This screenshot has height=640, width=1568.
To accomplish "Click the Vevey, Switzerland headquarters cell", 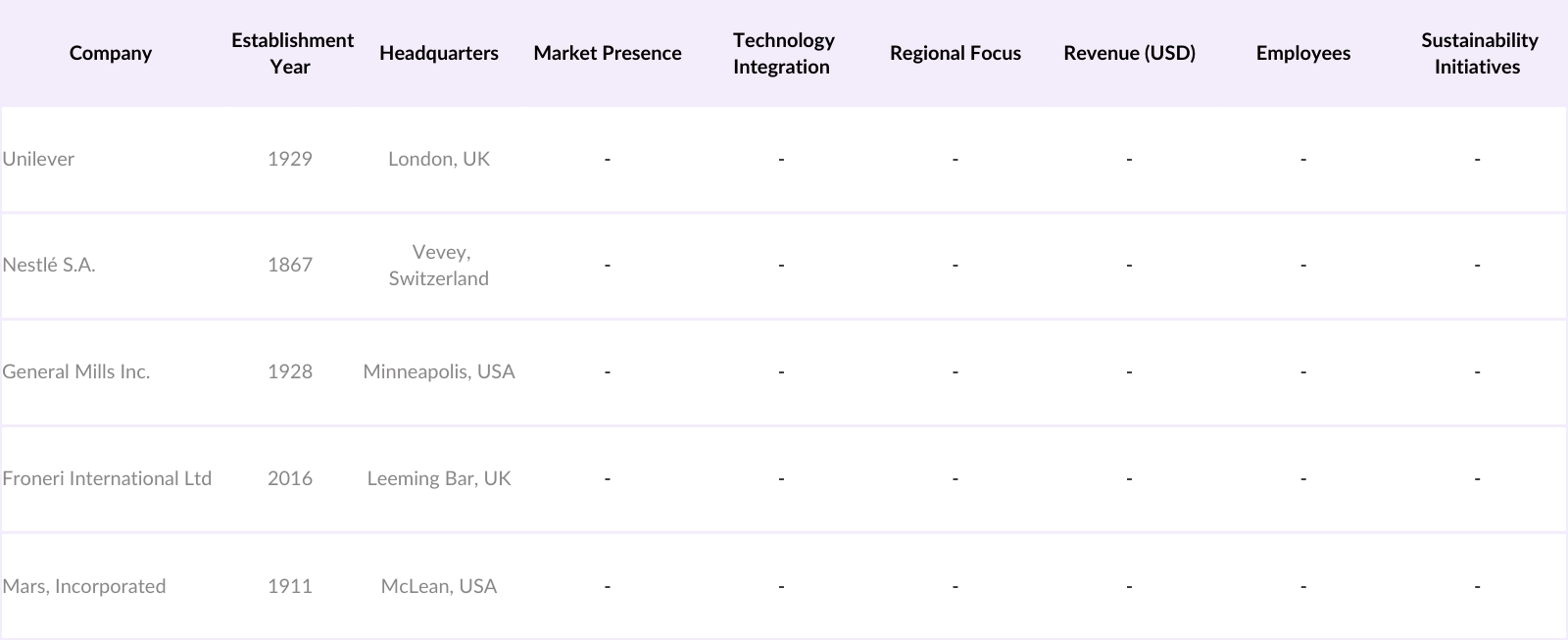I will pos(438,265).
